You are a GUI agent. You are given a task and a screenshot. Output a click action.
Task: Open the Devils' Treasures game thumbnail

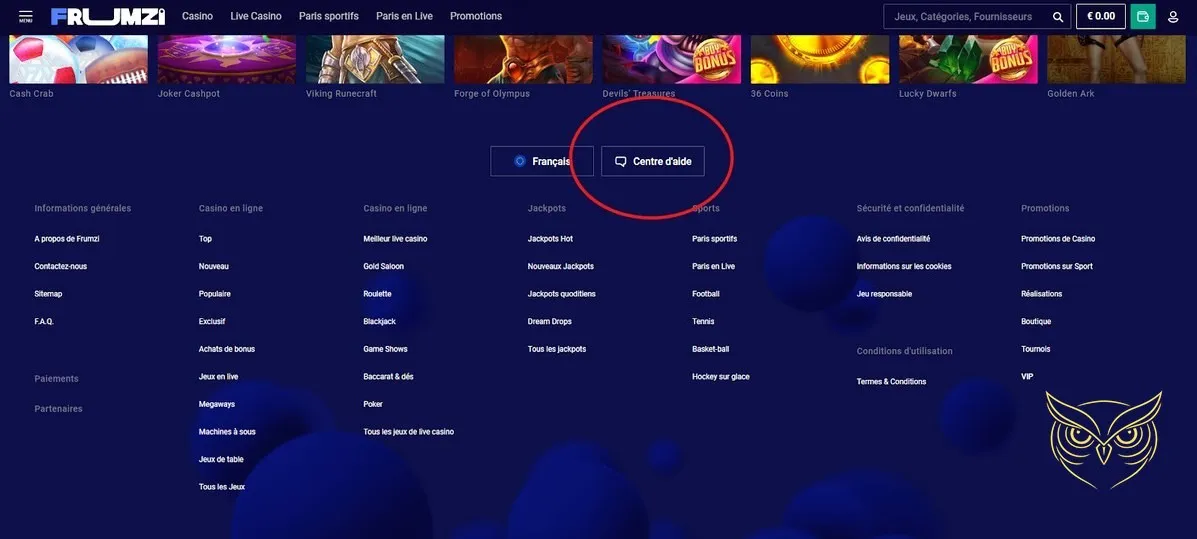(672, 60)
